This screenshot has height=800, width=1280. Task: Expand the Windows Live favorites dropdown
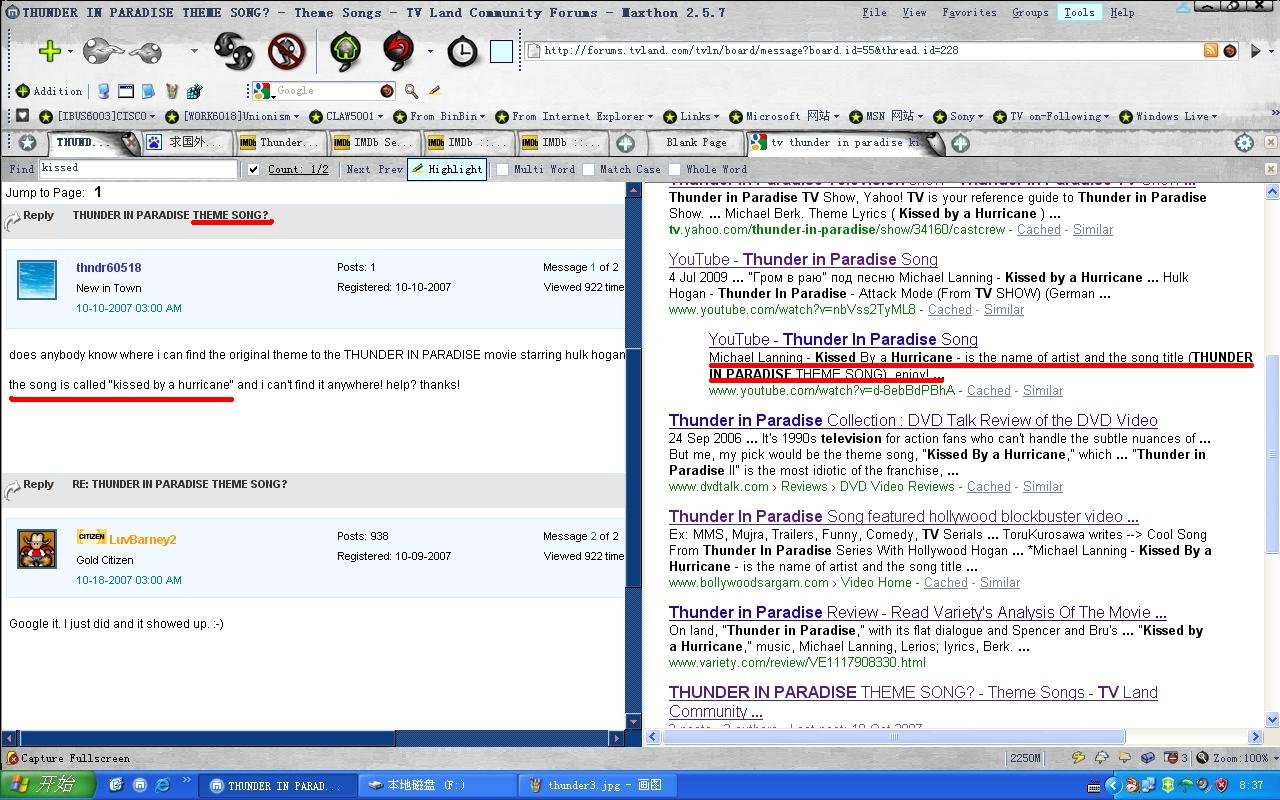click(x=1171, y=117)
